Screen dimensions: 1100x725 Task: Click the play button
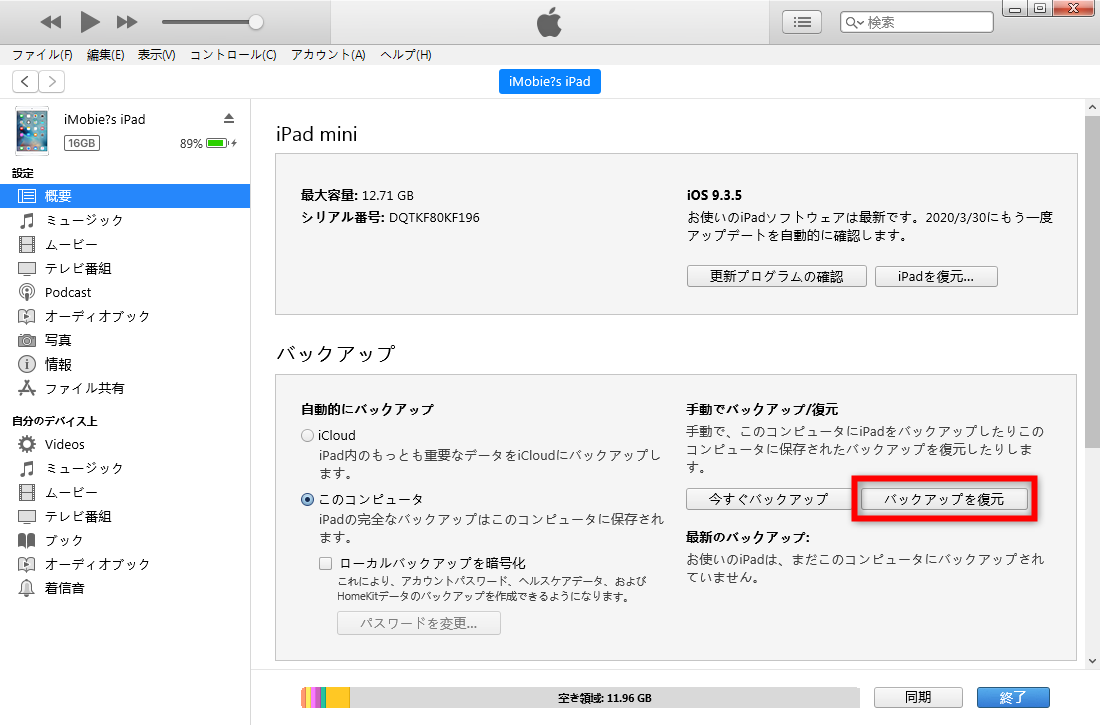pos(89,22)
